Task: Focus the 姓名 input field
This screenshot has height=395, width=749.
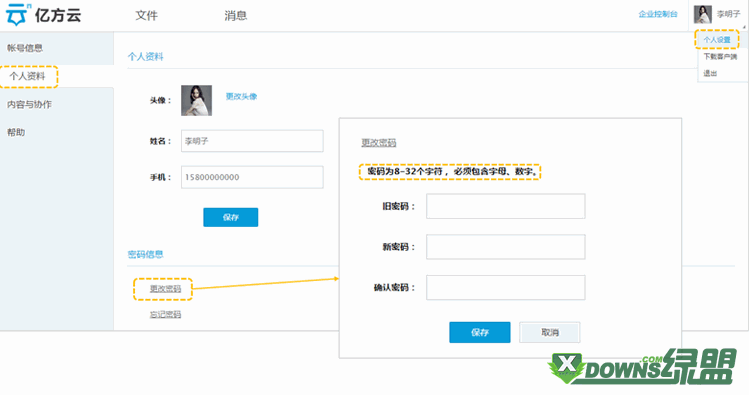Action: pos(252,141)
